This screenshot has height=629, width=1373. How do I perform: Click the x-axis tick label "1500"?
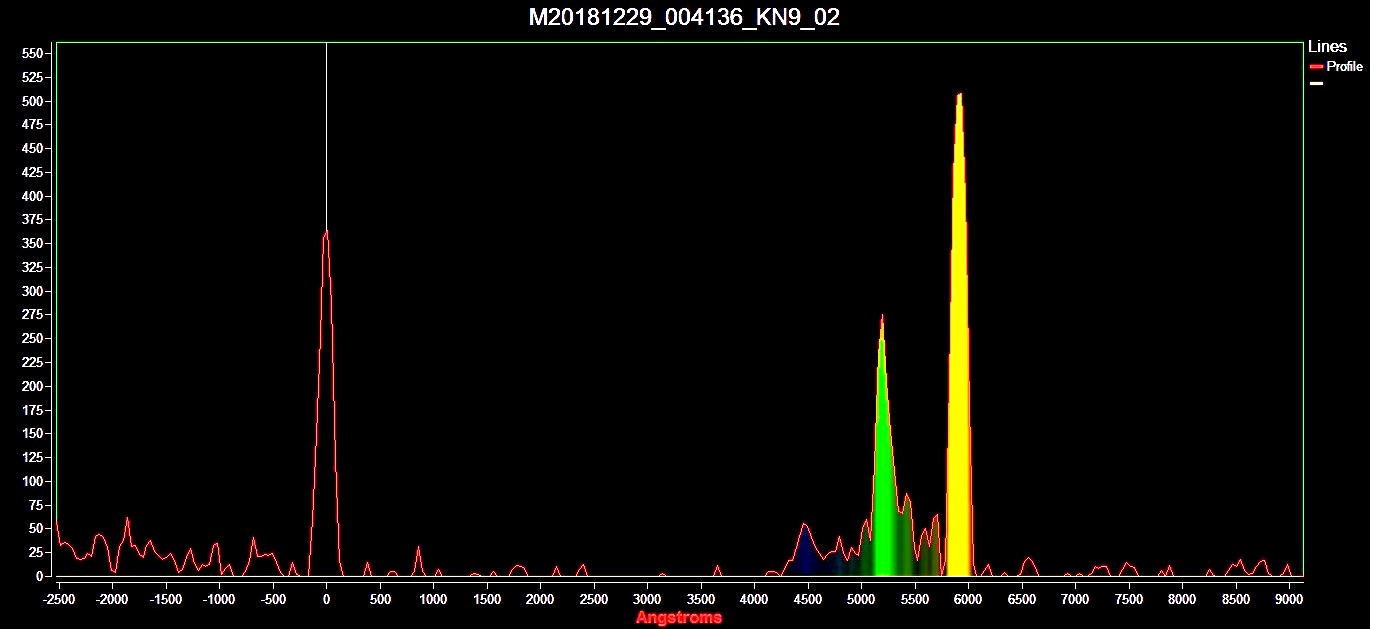point(486,599)
